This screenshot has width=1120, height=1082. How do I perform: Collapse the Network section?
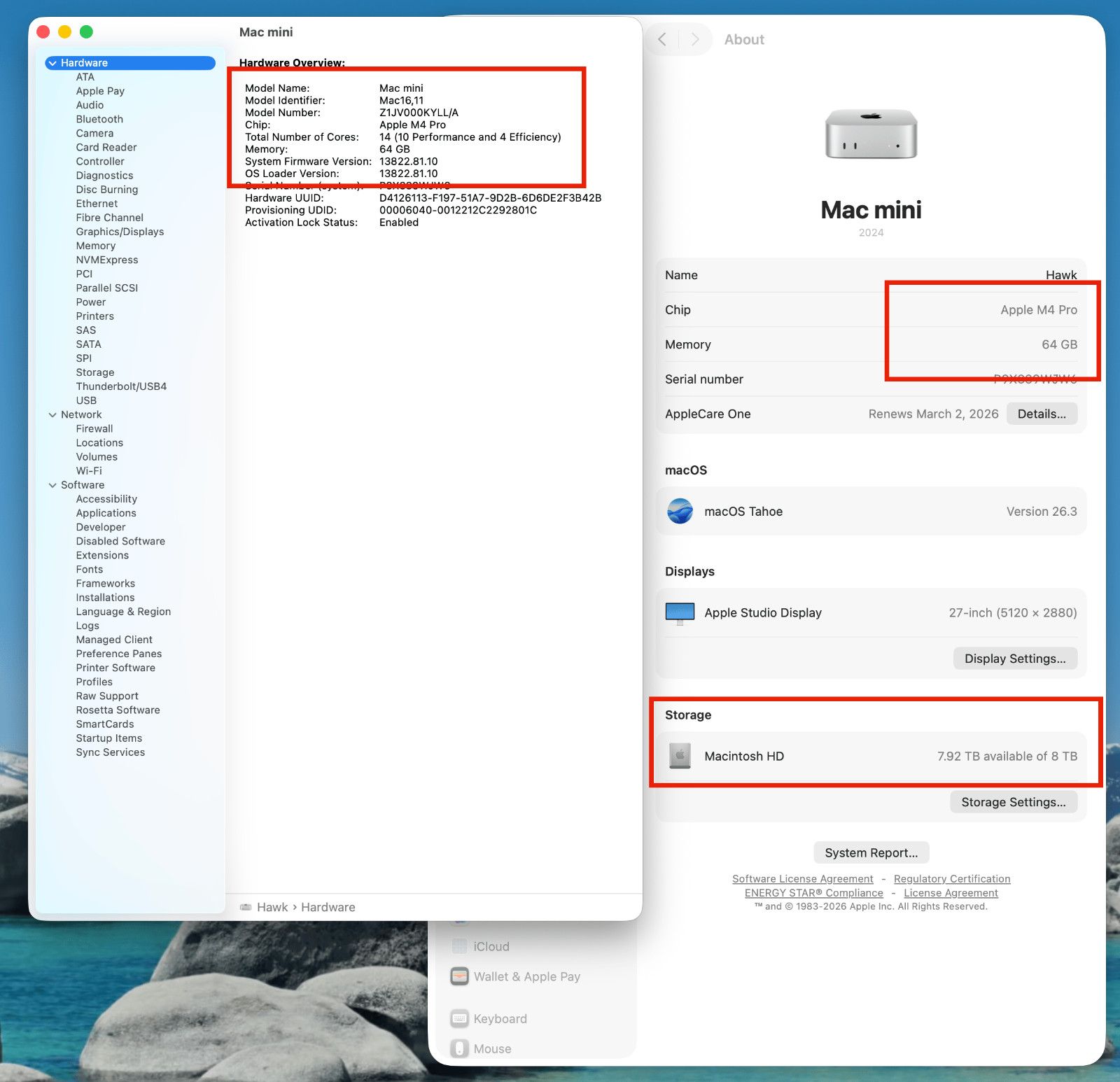pyautogui.click(x=52, y=415)
